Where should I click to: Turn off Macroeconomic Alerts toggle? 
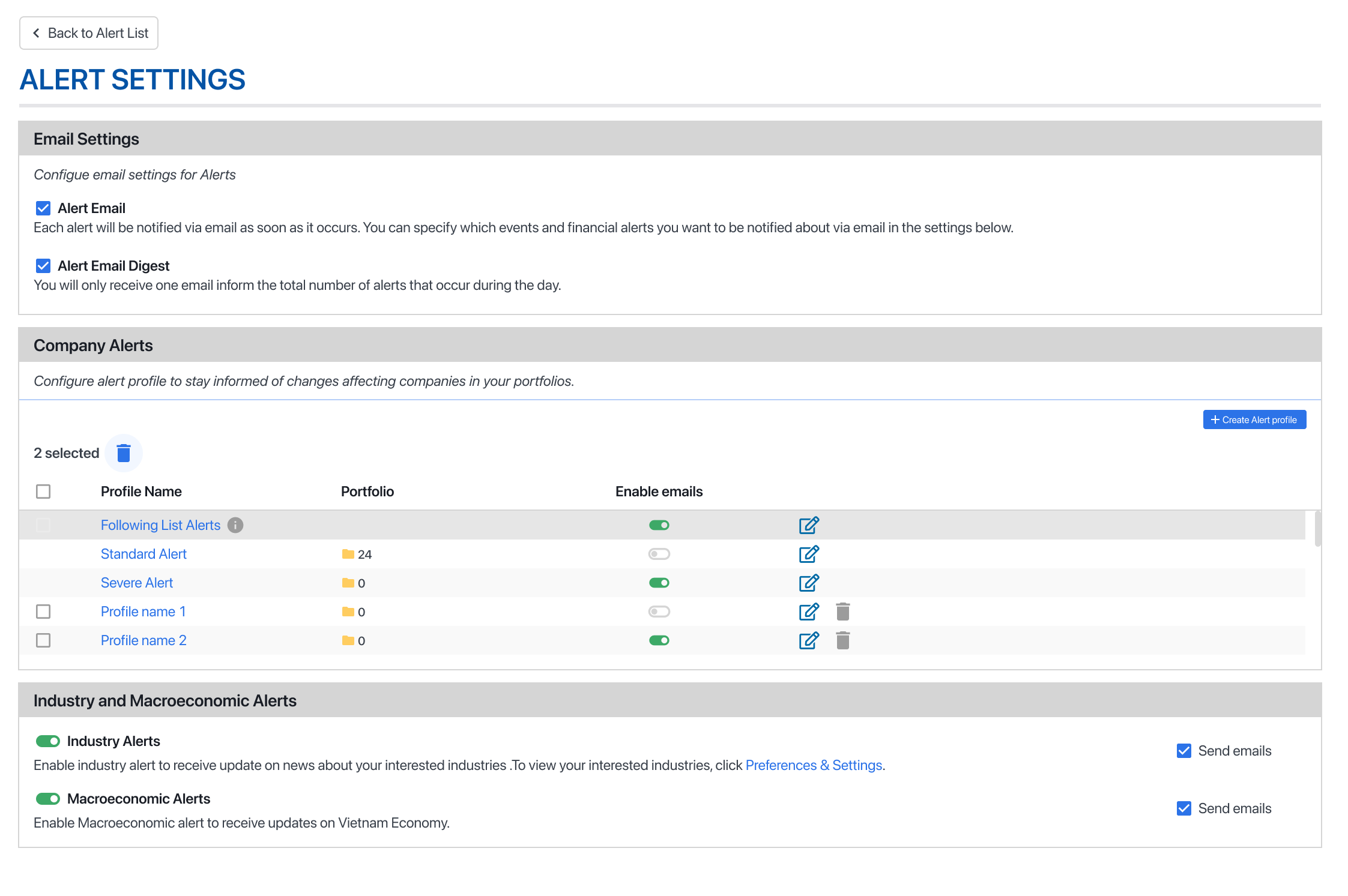pyautogui.click(x=48, y=799)
